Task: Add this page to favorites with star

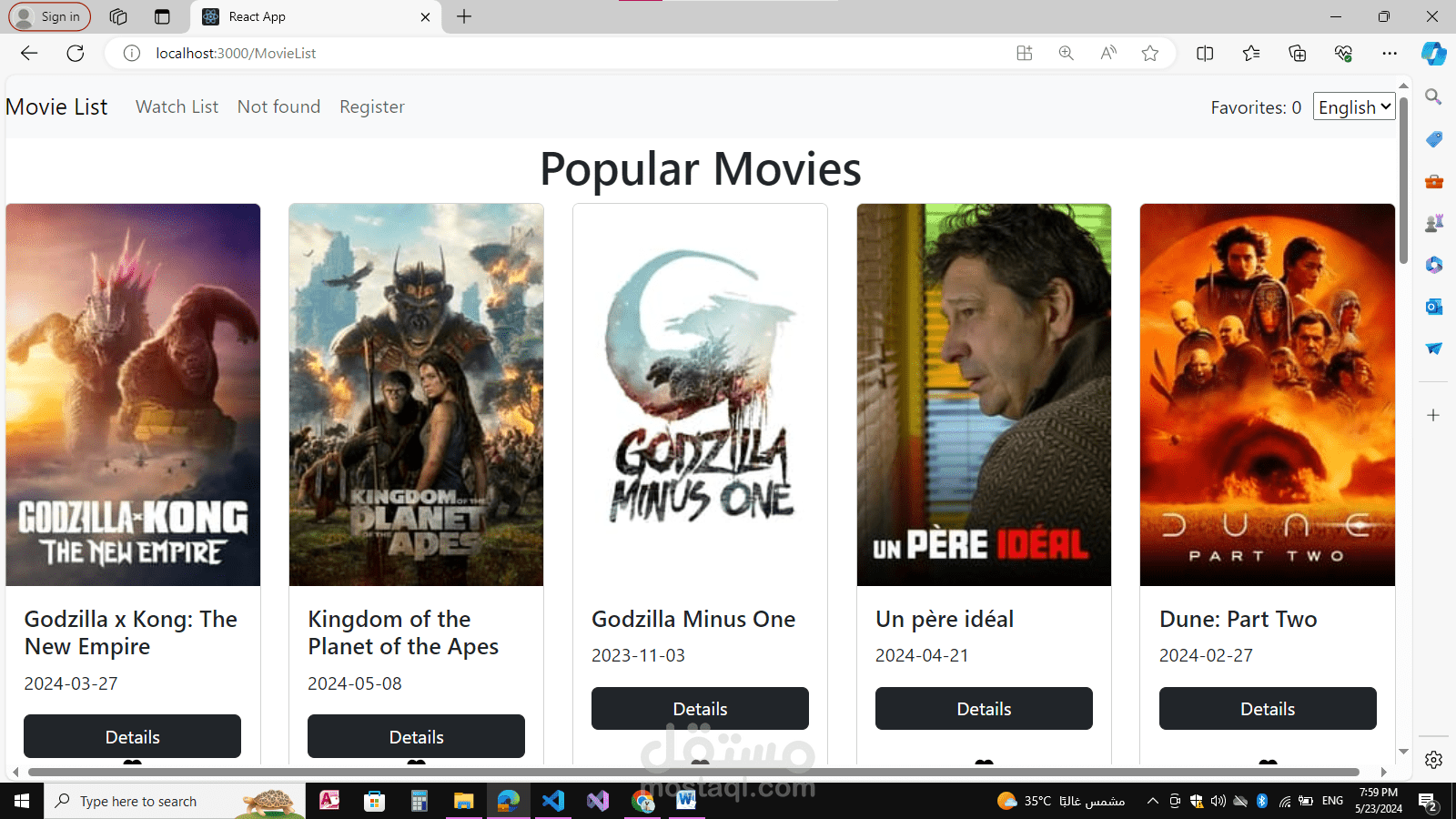Action: pyautogui.click(x=1150, y=53)
